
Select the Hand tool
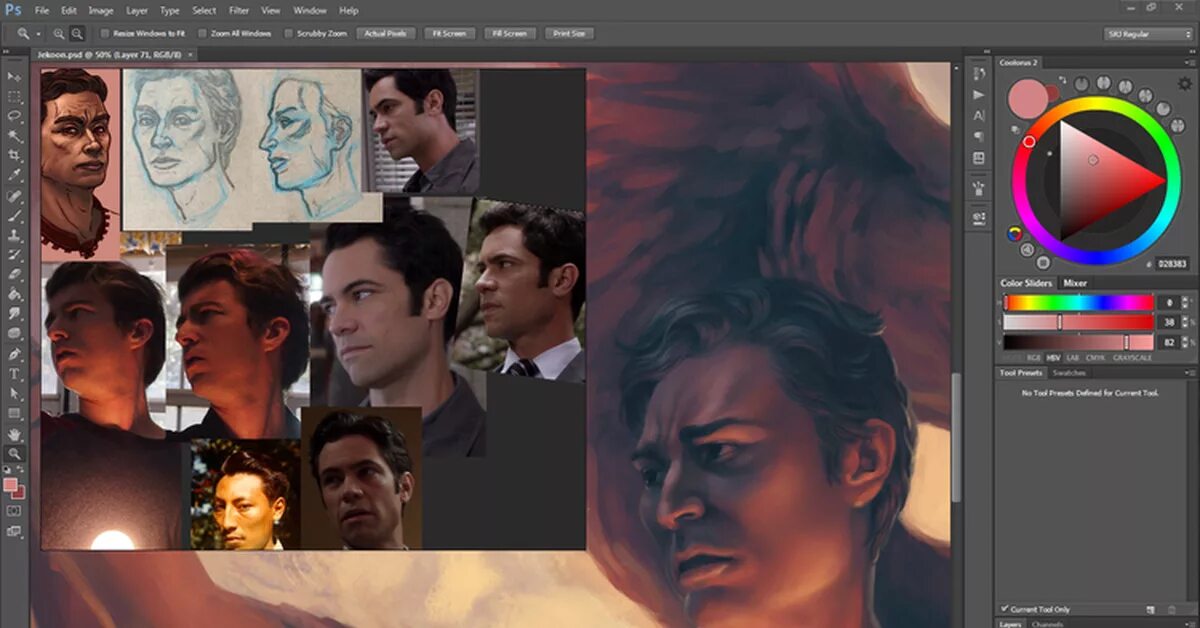[x=14, y=434]
